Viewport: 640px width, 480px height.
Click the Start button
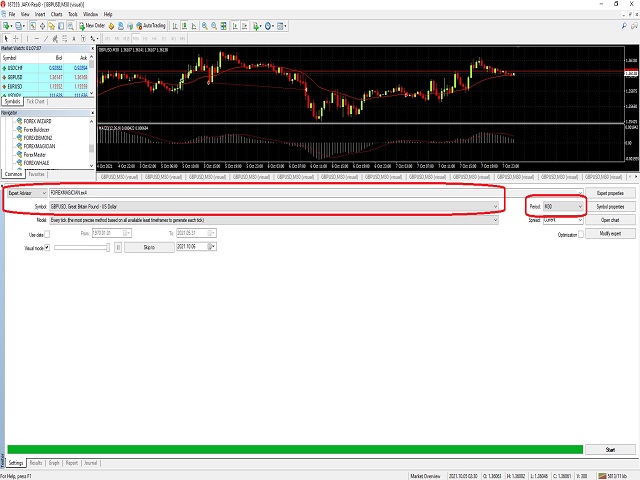click(x=610, y=449)
